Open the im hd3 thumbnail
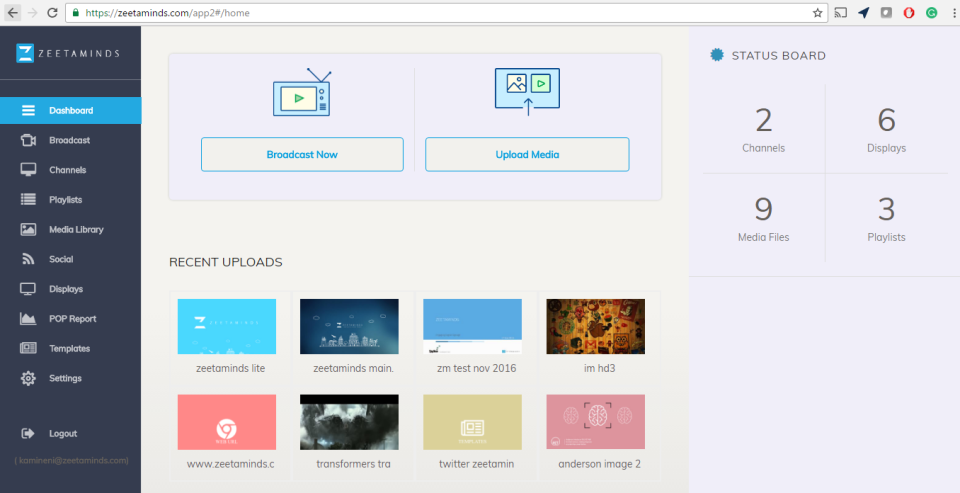Screen dimensions: 960x493 pos(596,326)
